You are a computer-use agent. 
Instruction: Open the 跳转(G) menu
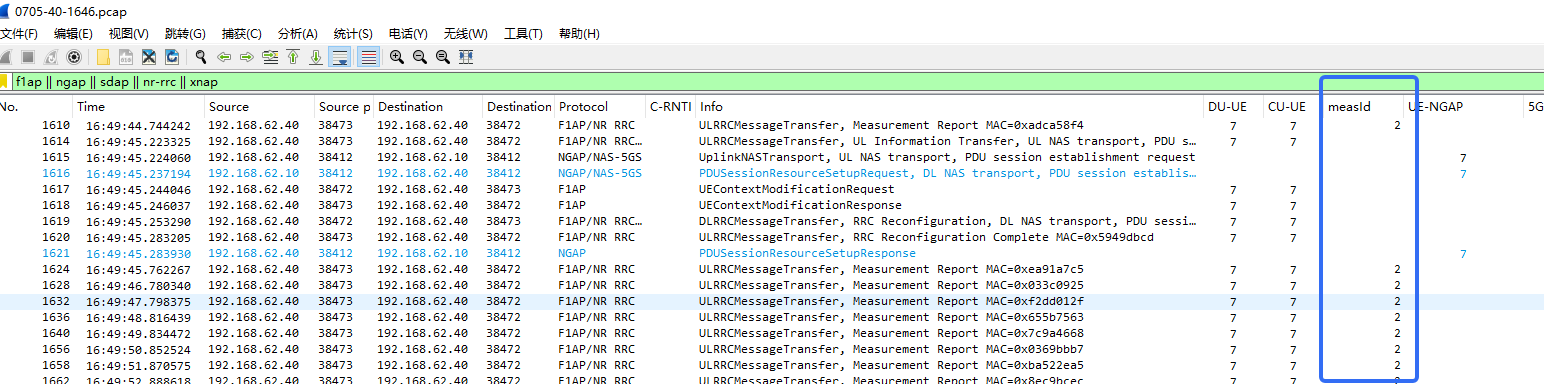185,34
